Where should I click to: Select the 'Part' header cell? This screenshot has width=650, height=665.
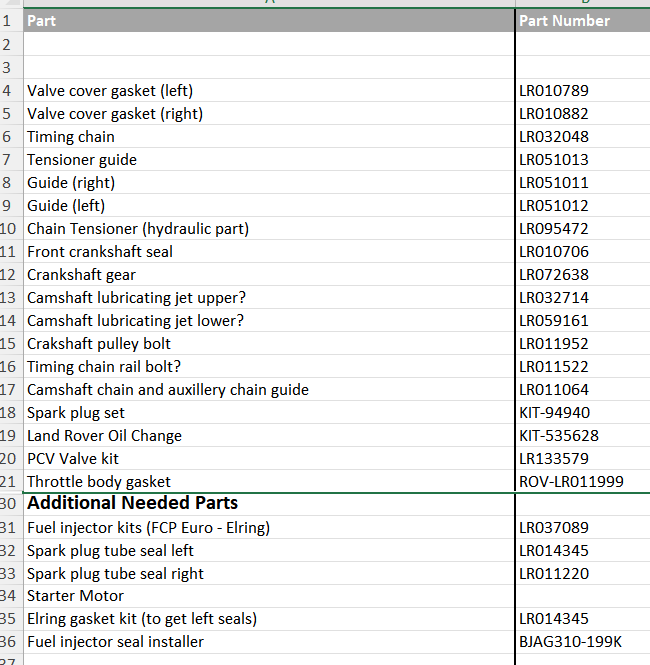(x=269, y=20)
